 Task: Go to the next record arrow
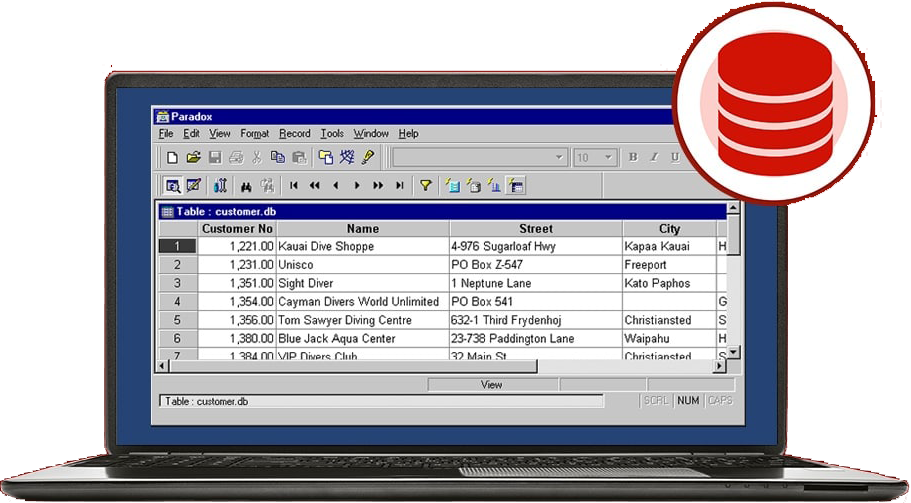(x=357, y=185)
